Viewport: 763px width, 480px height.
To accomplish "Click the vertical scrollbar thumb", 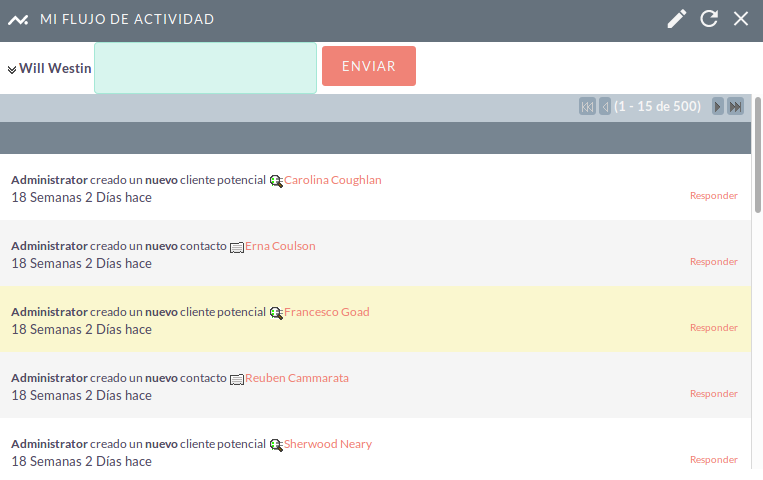I will coord(758,155).
